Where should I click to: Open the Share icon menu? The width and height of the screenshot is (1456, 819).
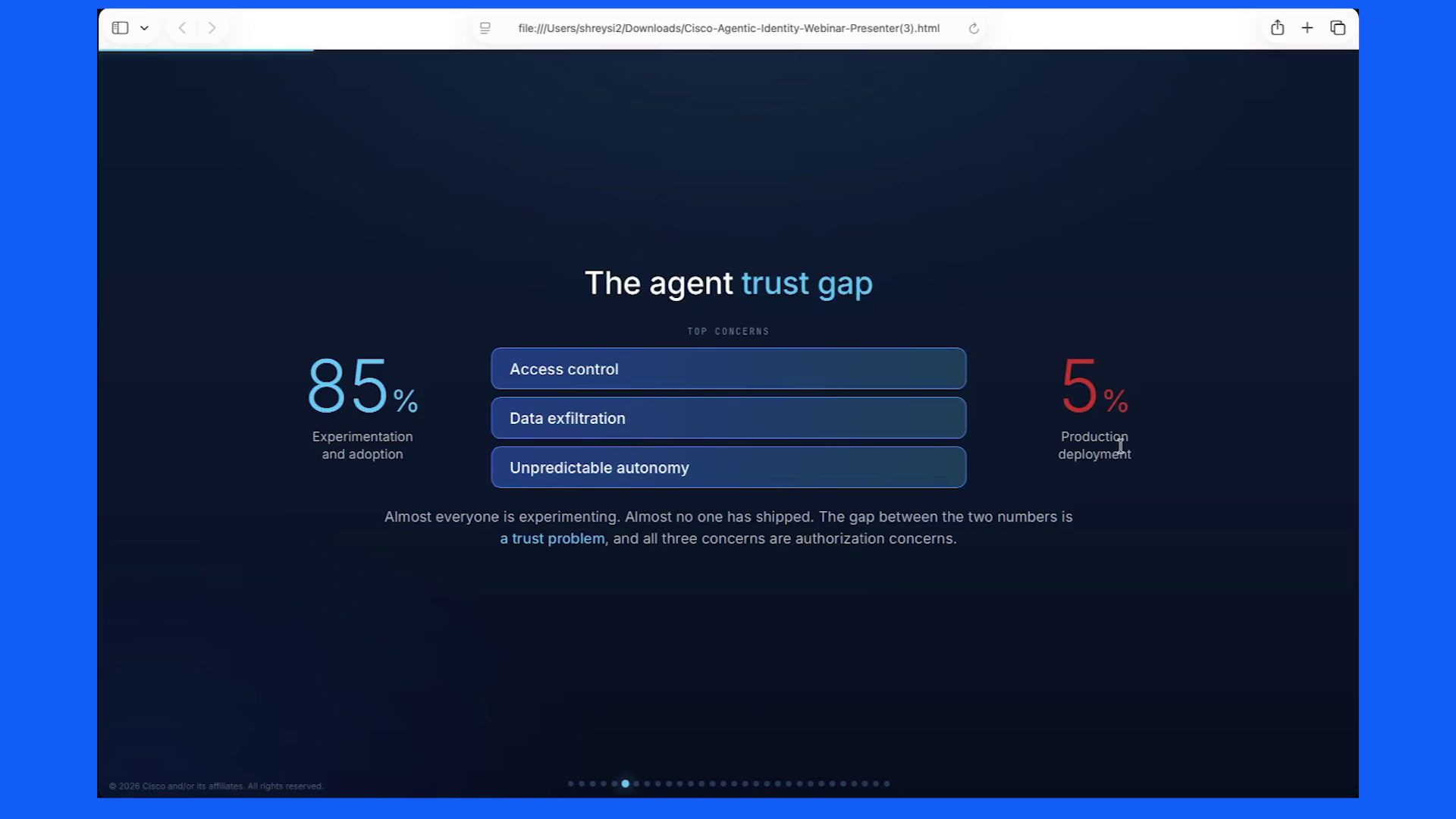(1278, 27)
